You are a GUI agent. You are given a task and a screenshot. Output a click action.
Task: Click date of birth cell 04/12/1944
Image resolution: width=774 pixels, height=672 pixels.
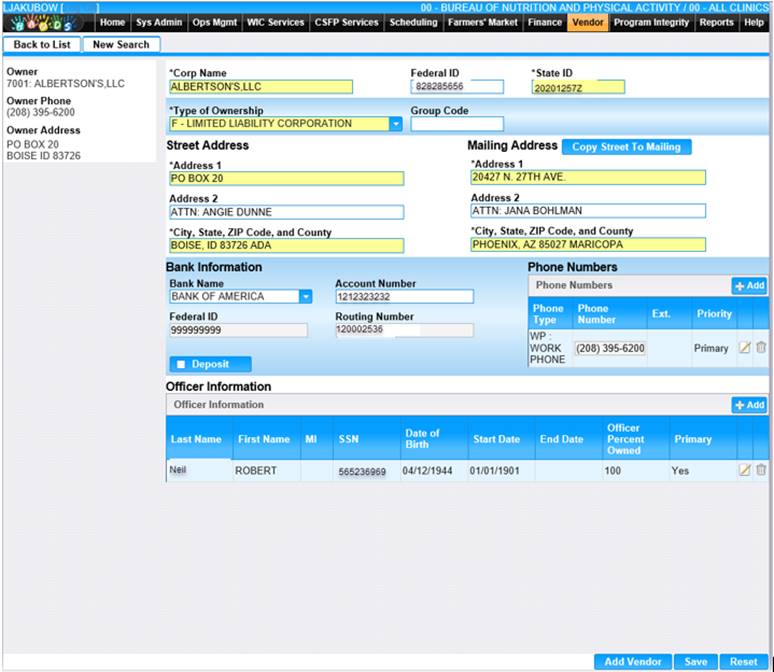[x=433, y=471]
